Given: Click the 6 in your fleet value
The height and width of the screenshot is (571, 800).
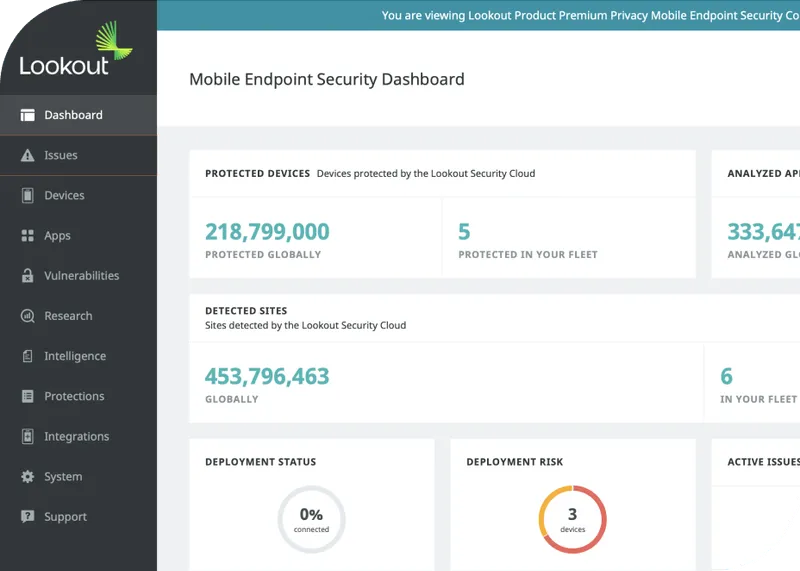Looking at the screenshot, I should tap(727, 377).
